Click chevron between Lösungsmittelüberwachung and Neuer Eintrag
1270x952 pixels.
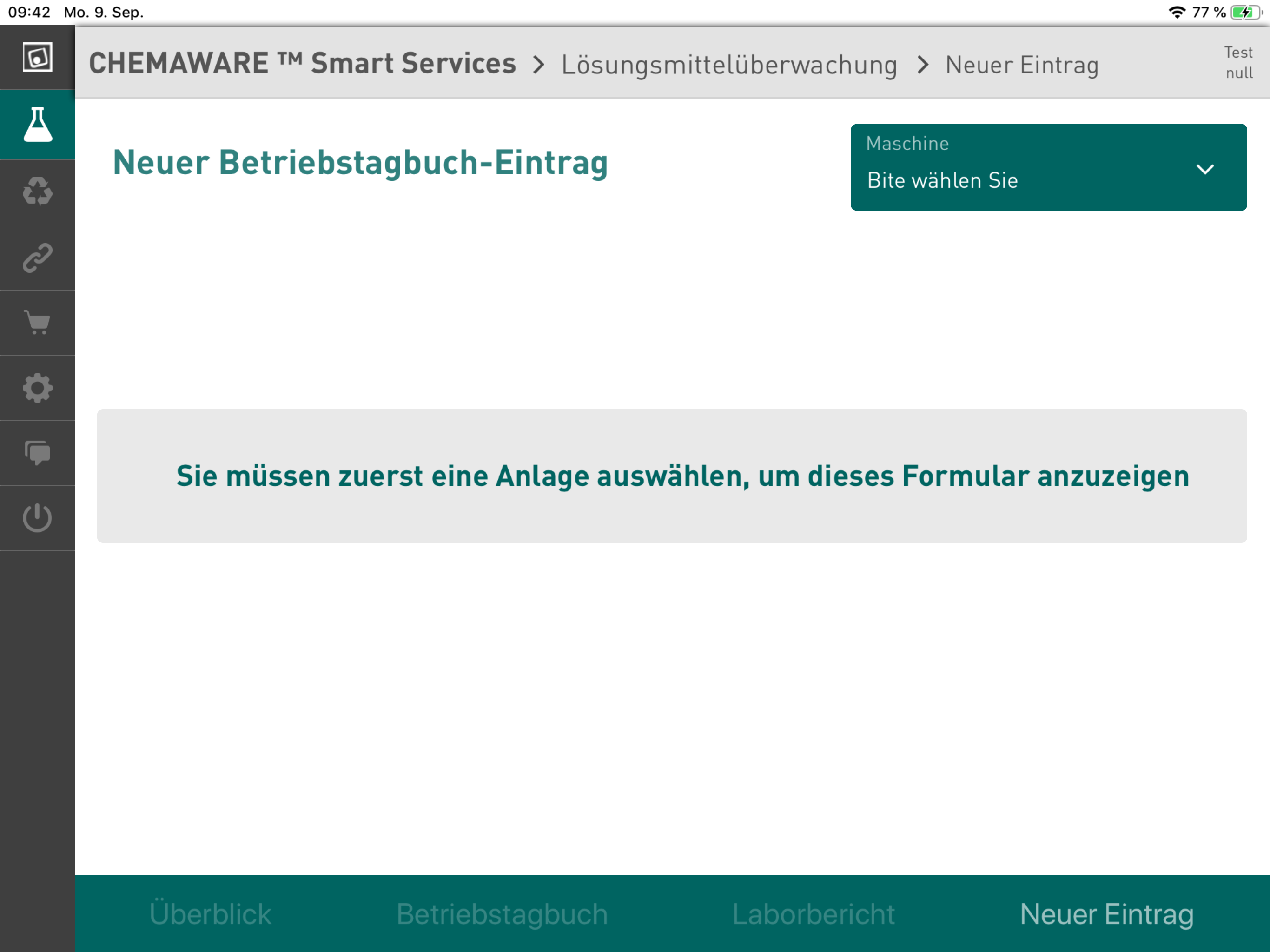(923, 64)
